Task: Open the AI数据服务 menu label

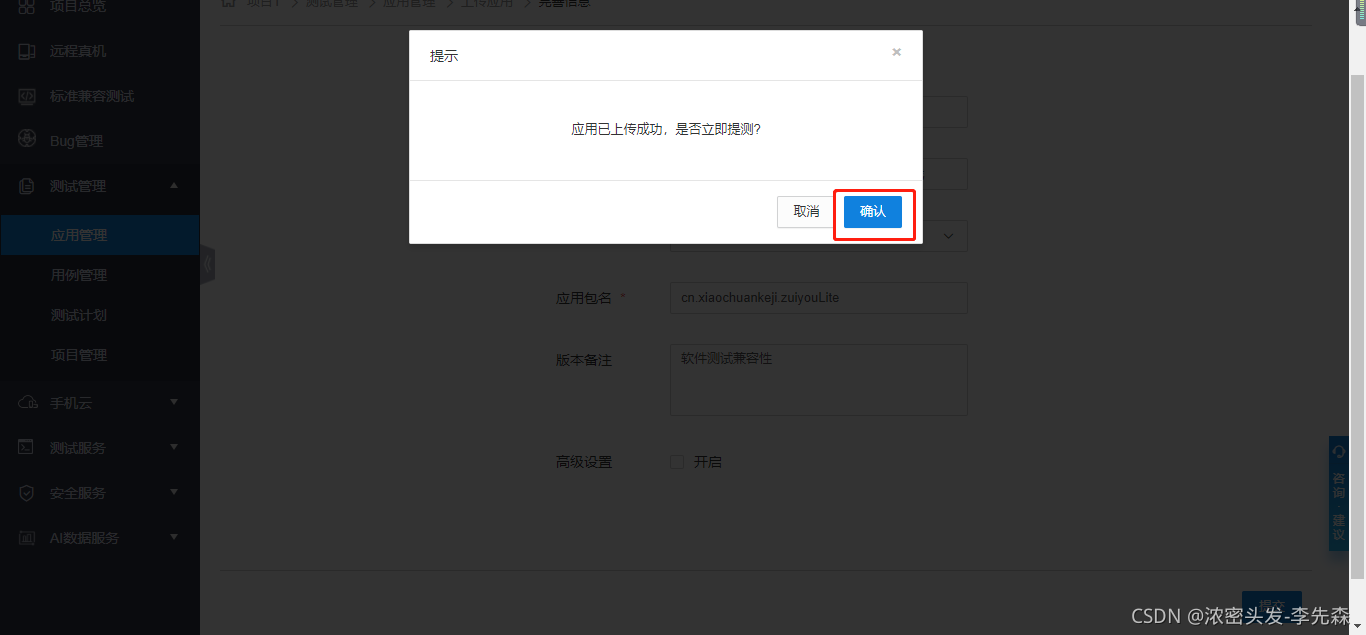Action: (x=85, y=538)
